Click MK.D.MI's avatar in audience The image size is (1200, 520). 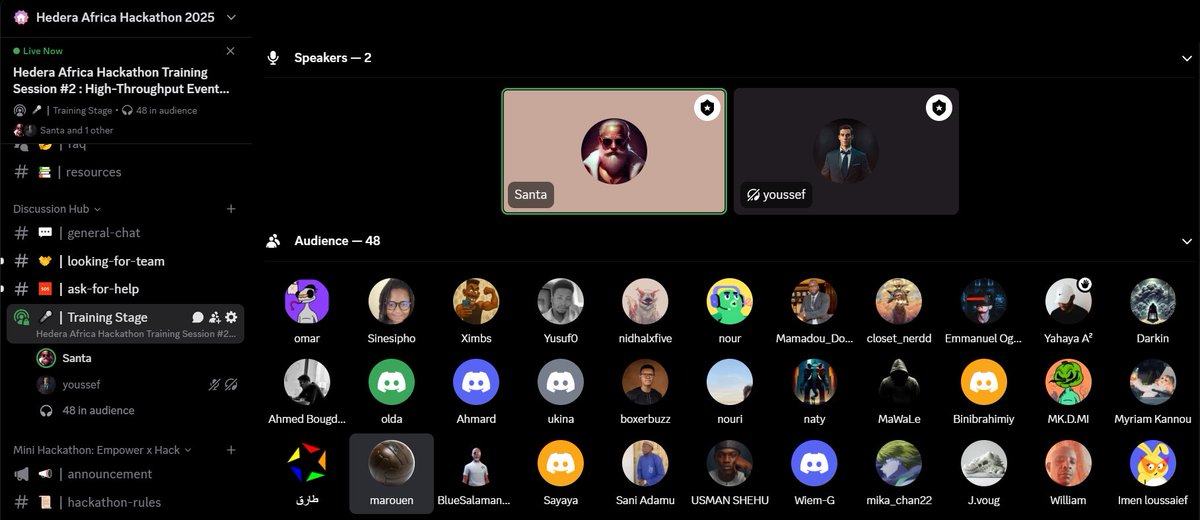coord(1068,382)
